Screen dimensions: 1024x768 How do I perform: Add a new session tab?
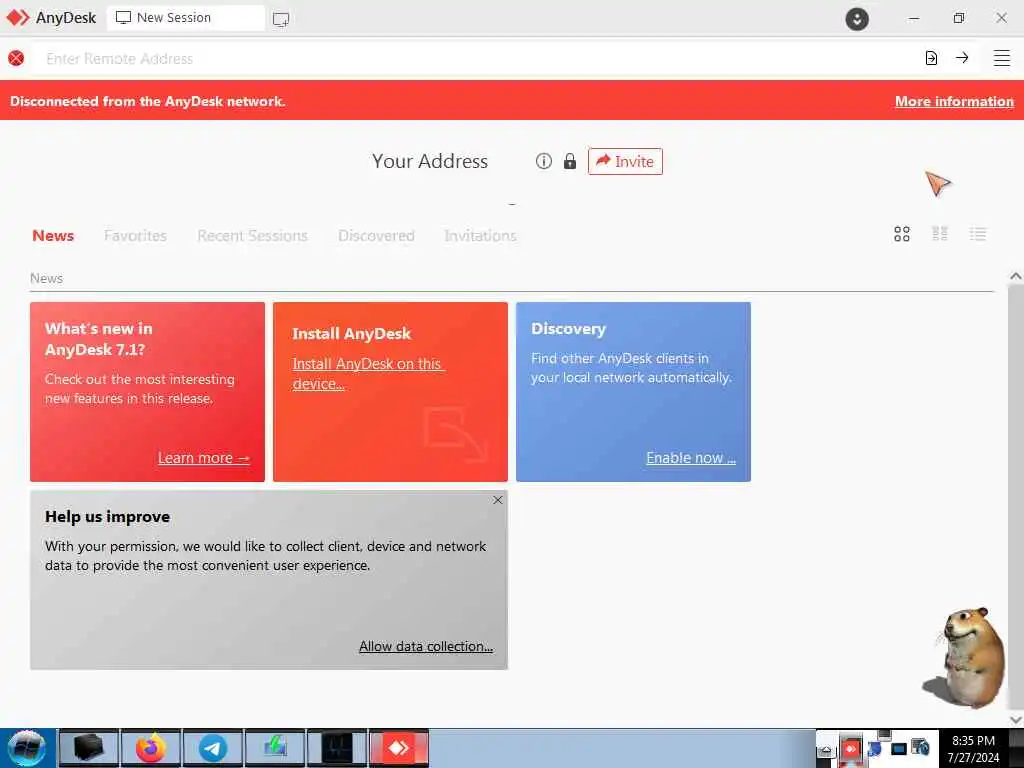(281, 19)
